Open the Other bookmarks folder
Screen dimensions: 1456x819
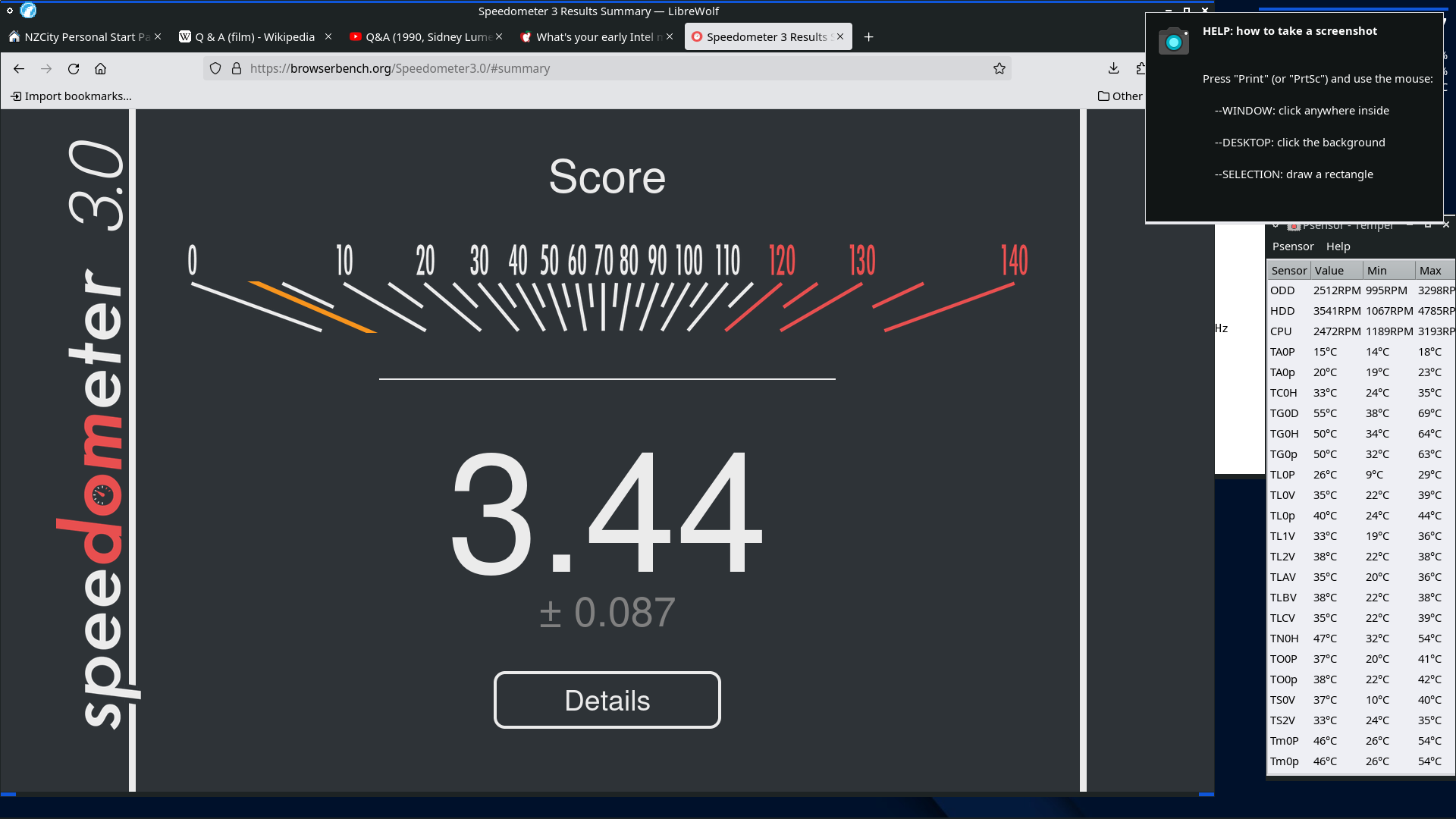coord(1120,96)
